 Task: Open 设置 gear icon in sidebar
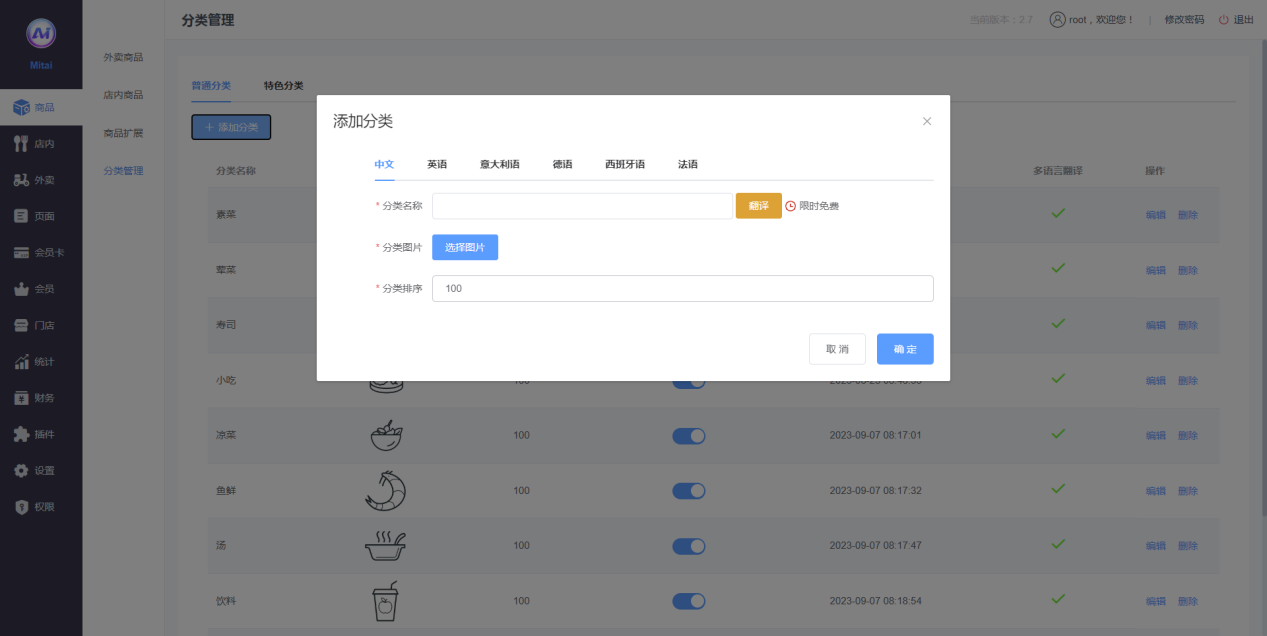click(x=21, y=470)
